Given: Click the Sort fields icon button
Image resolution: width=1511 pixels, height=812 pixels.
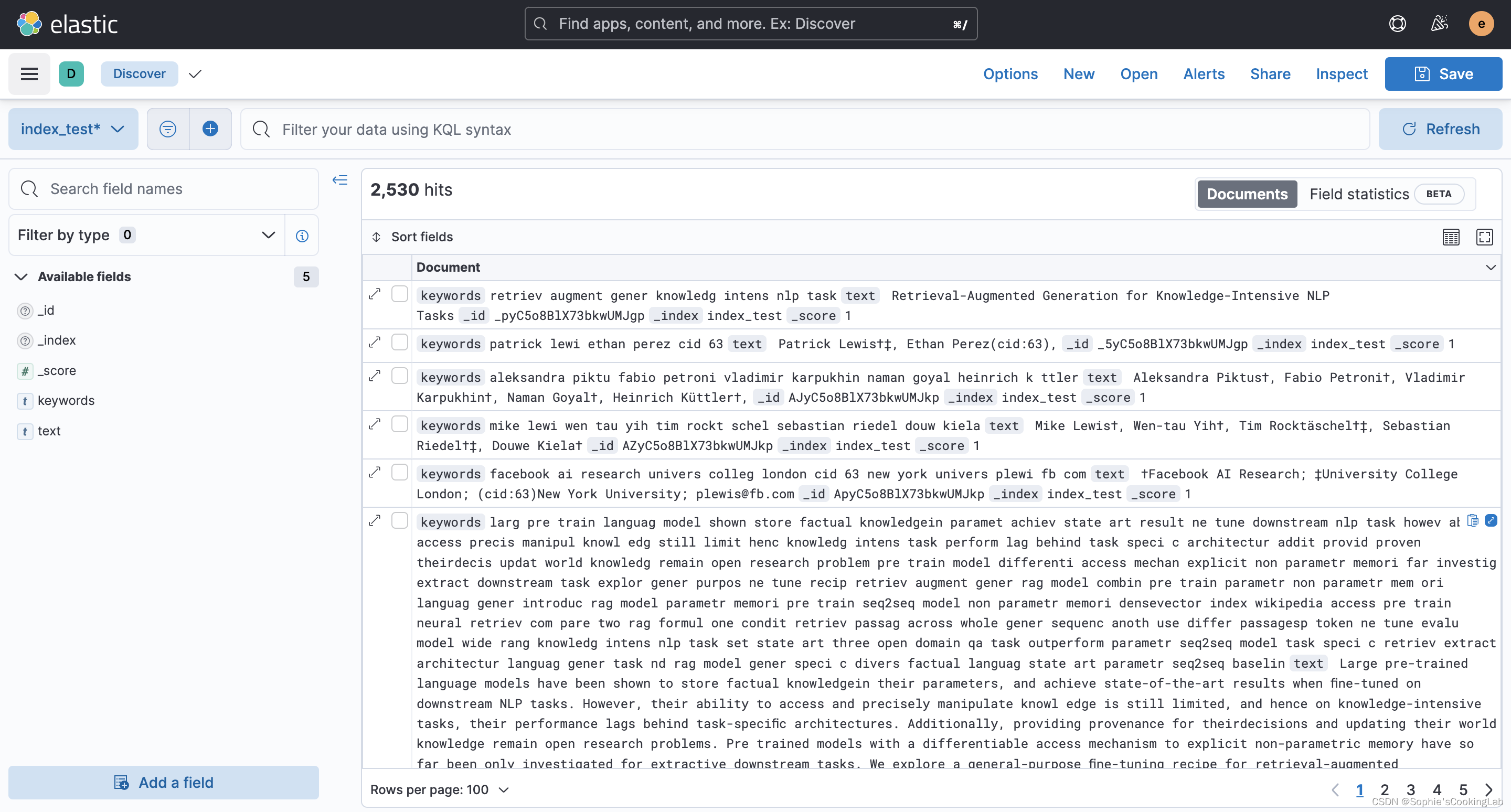Looking at the screenshot, I should point(377,237).
